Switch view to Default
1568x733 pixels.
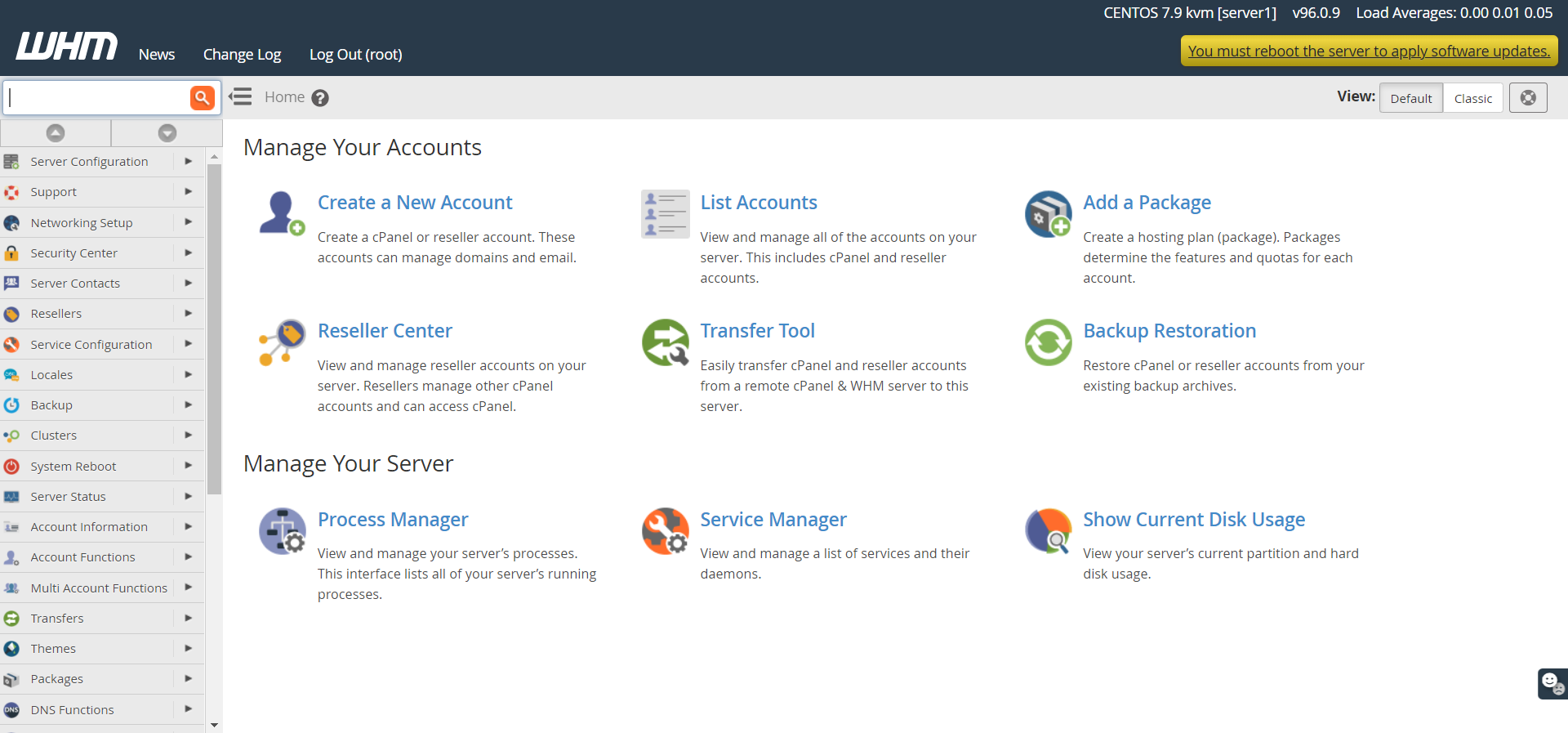(1410, 98)
